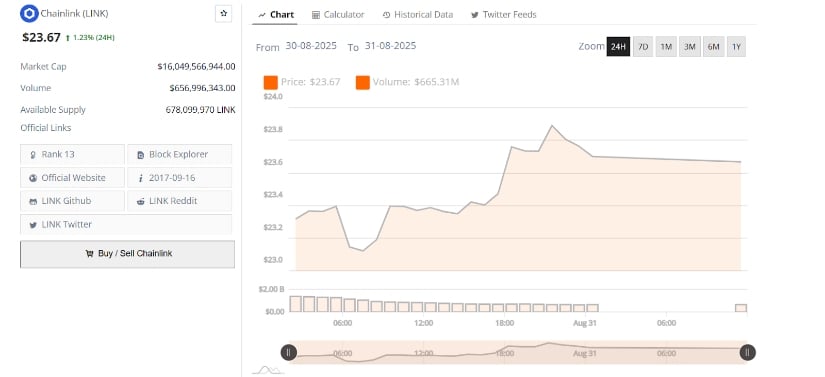Click the 2017-09-16 launch date button

pos(179,178)
